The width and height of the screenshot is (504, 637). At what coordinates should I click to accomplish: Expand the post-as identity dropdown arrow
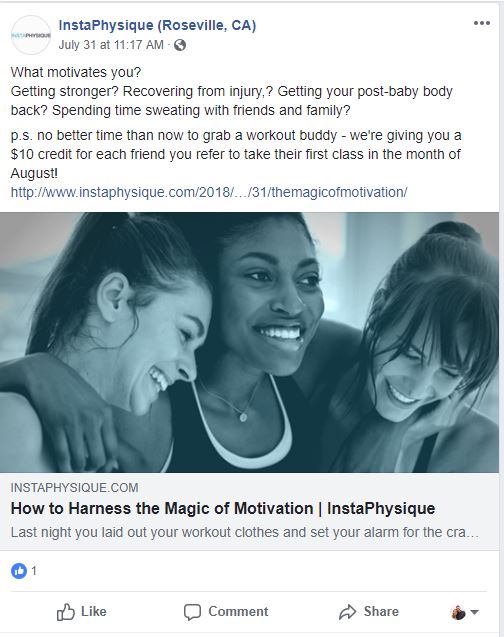coord(474,612)
